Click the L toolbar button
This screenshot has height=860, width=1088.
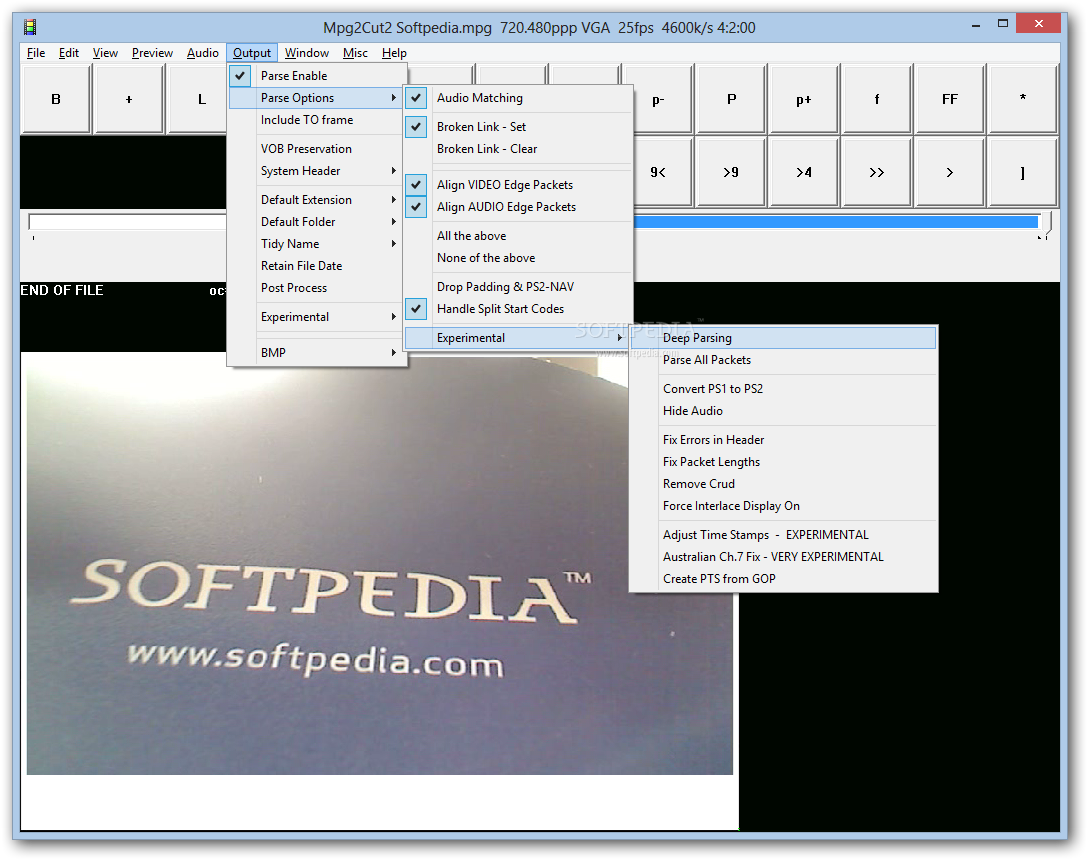(201, 99)
